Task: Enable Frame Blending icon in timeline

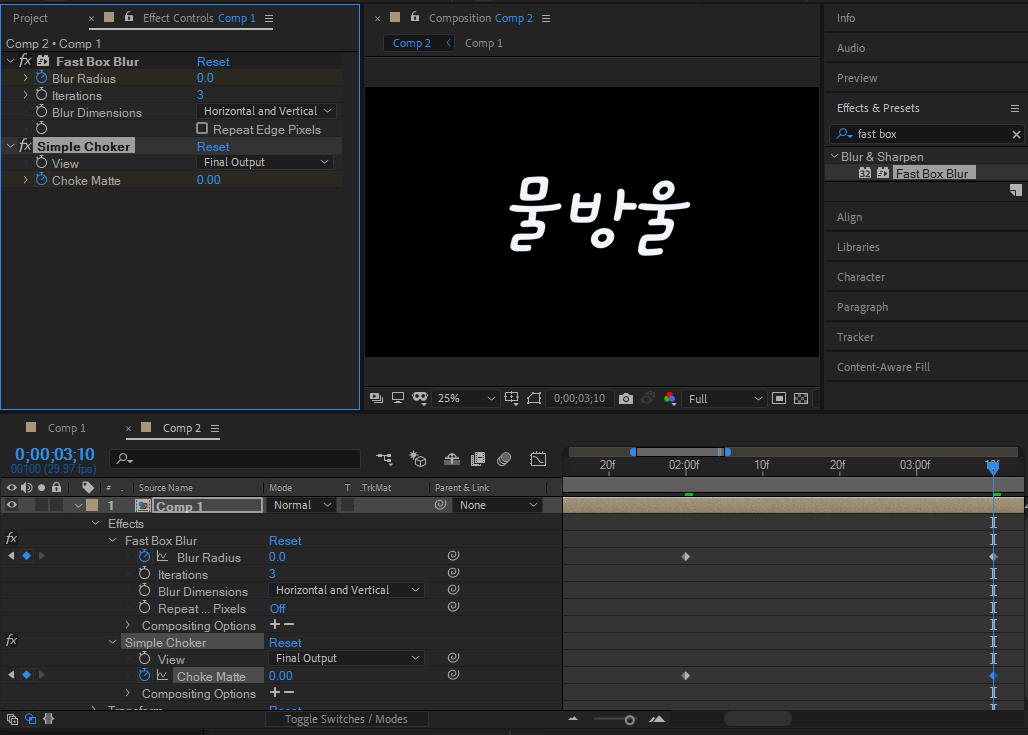Action: 478,459
